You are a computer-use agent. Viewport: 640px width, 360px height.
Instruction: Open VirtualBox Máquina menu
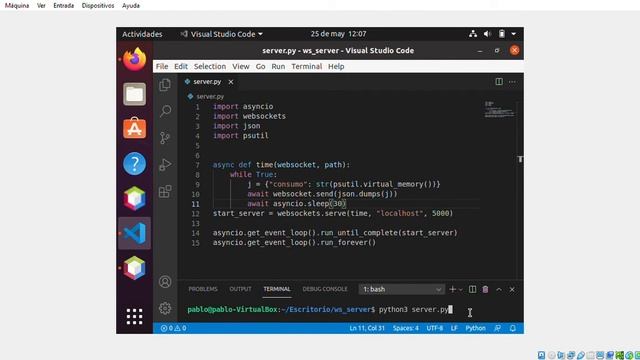click(x=17, y=6)
